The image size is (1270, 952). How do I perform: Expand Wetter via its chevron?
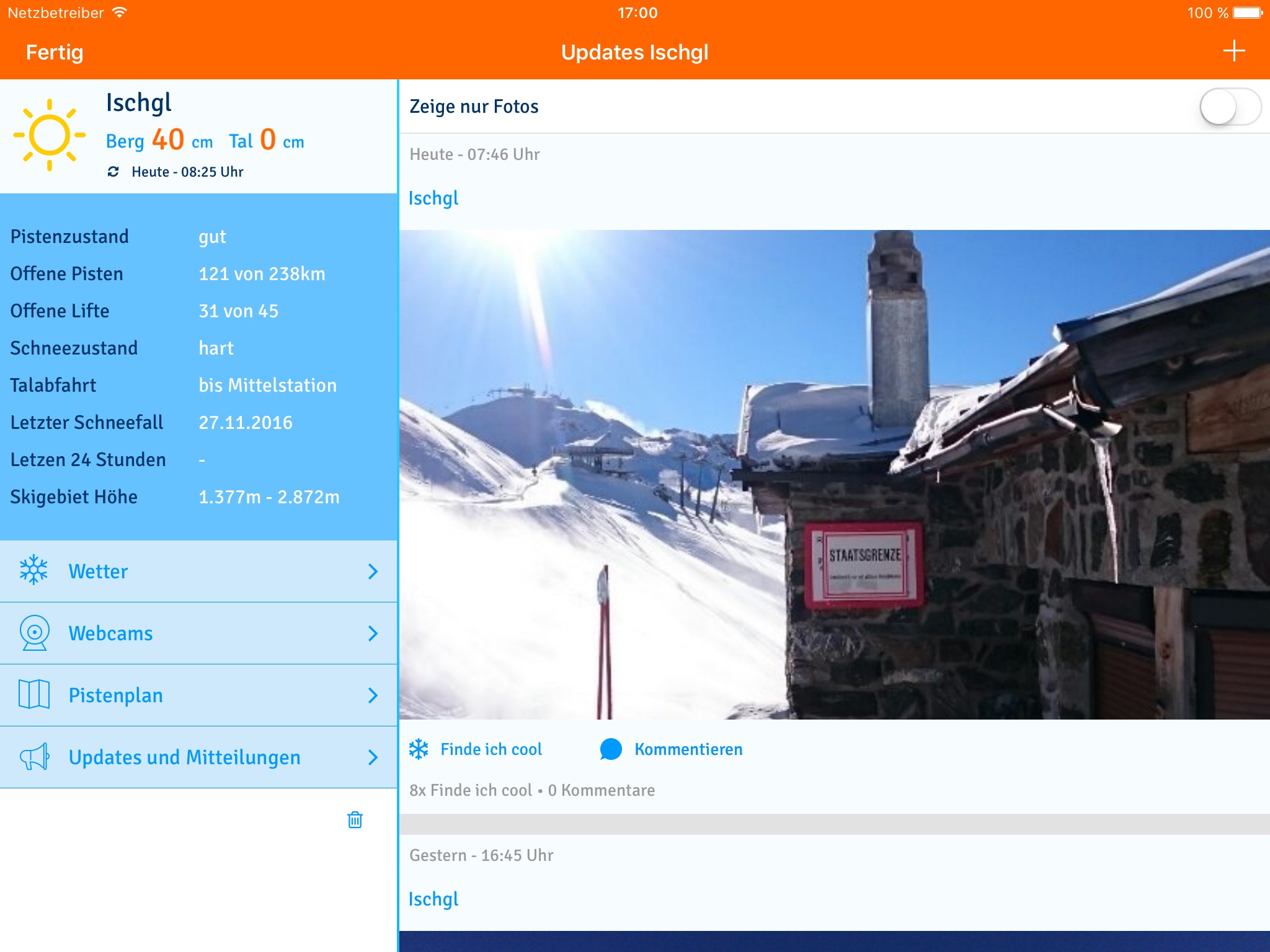click(373, 571)
